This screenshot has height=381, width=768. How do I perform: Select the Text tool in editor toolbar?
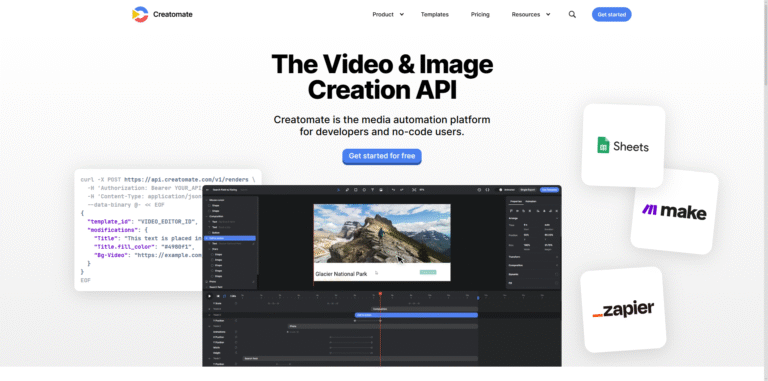point(372,190)
